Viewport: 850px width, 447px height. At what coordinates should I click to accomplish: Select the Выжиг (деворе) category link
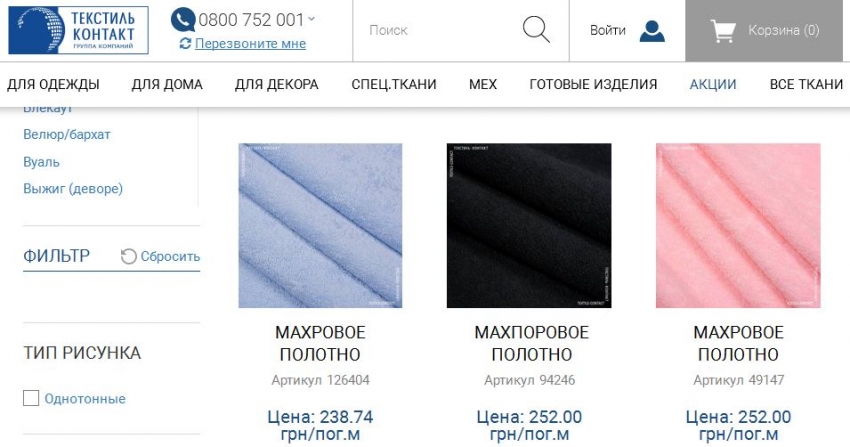[73, 189]
